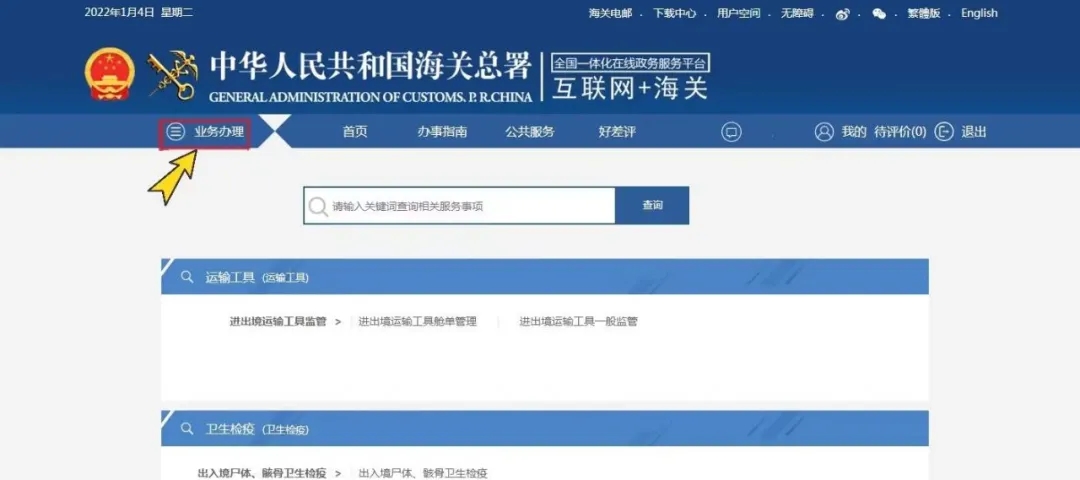Viewport: 1080px width, 480px height.
Task: Click the Weibo icon in top bar
Action: click(x=842, y=14)
